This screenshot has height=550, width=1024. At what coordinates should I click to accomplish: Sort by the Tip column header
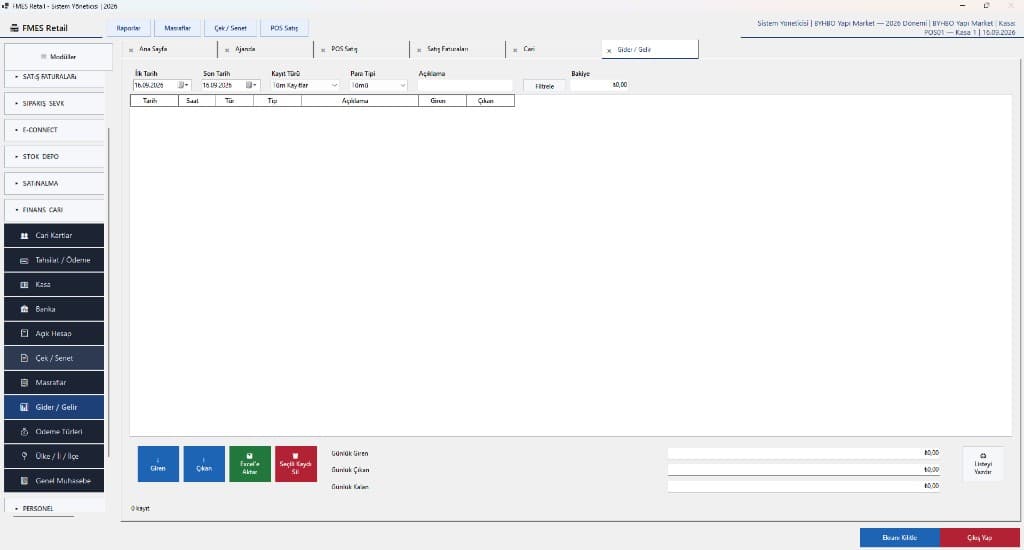(277, 101)
